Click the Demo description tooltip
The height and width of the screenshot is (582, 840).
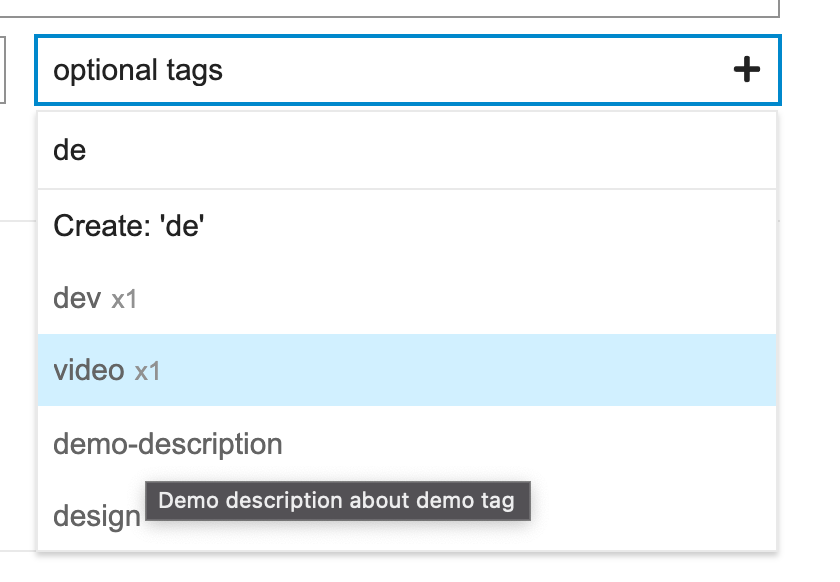click(x=338, y=501)
